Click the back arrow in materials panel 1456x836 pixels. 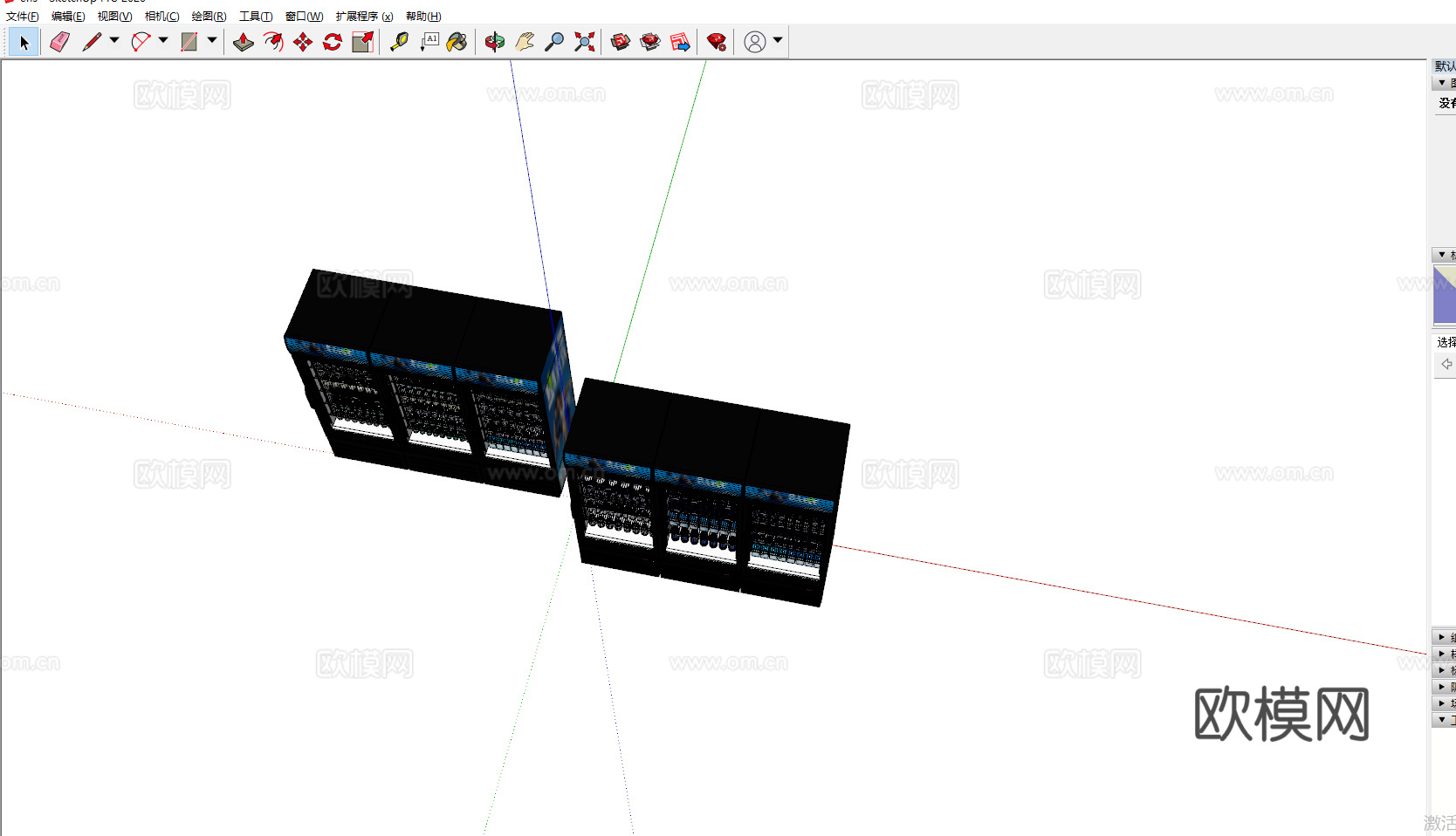(1446, 364)
